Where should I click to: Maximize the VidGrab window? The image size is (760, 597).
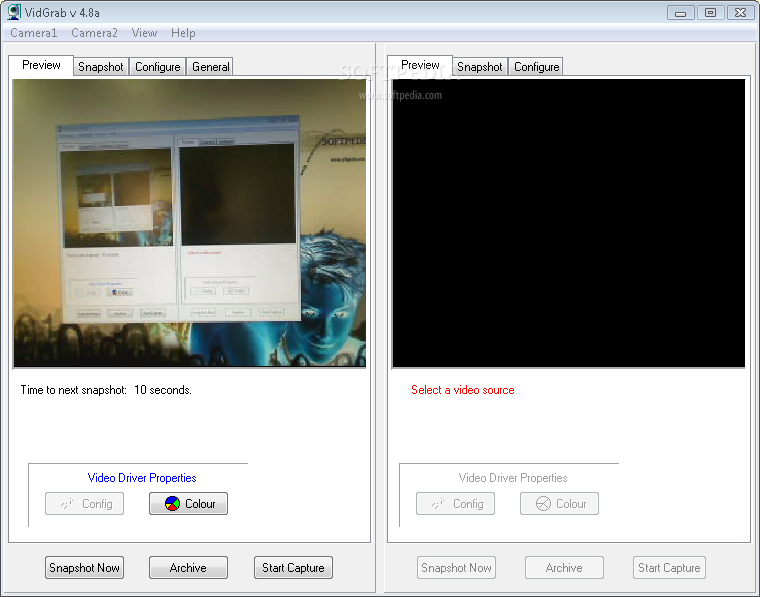tap(711, 13)
